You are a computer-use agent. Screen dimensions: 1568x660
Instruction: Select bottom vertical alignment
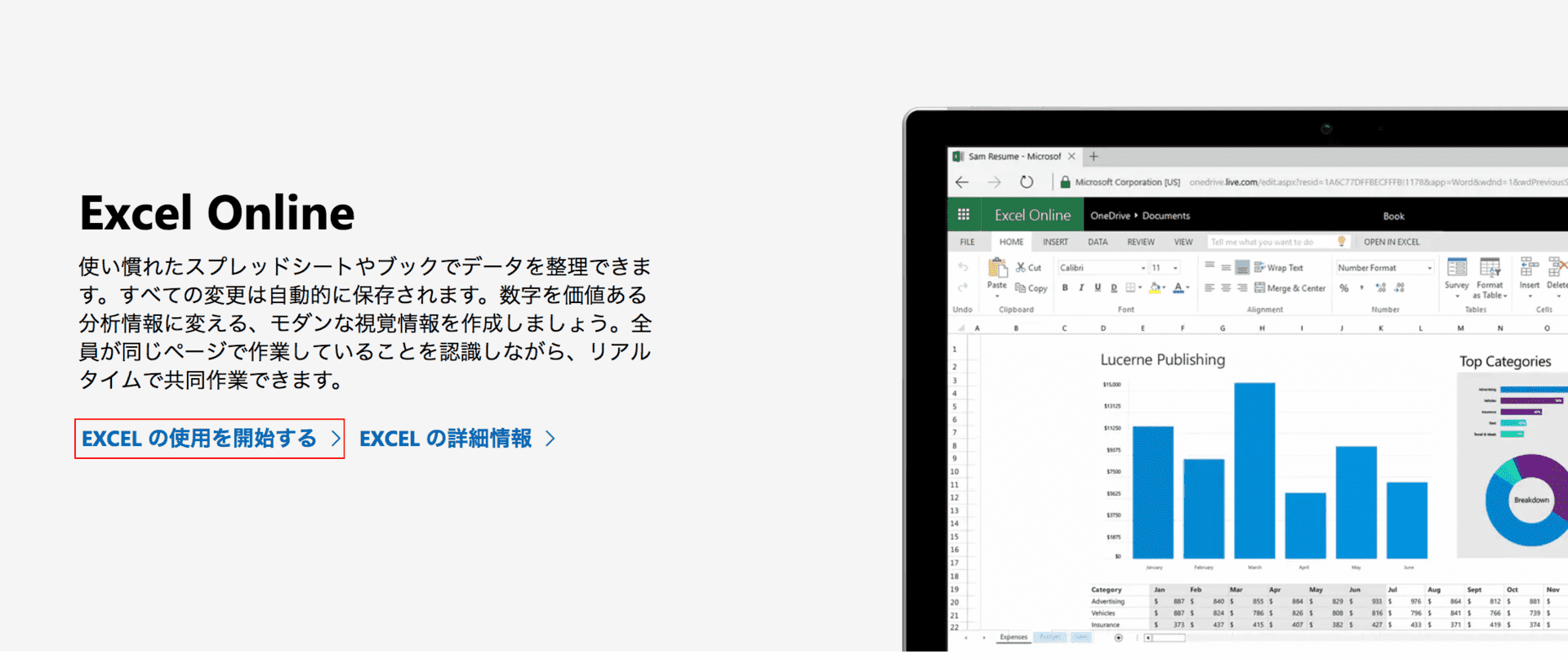coord(1242,267)
